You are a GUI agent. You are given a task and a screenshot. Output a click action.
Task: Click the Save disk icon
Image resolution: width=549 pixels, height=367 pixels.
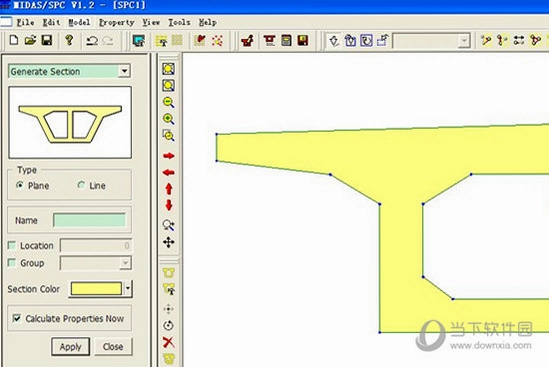pyautogui.click(x=47, y=40)
